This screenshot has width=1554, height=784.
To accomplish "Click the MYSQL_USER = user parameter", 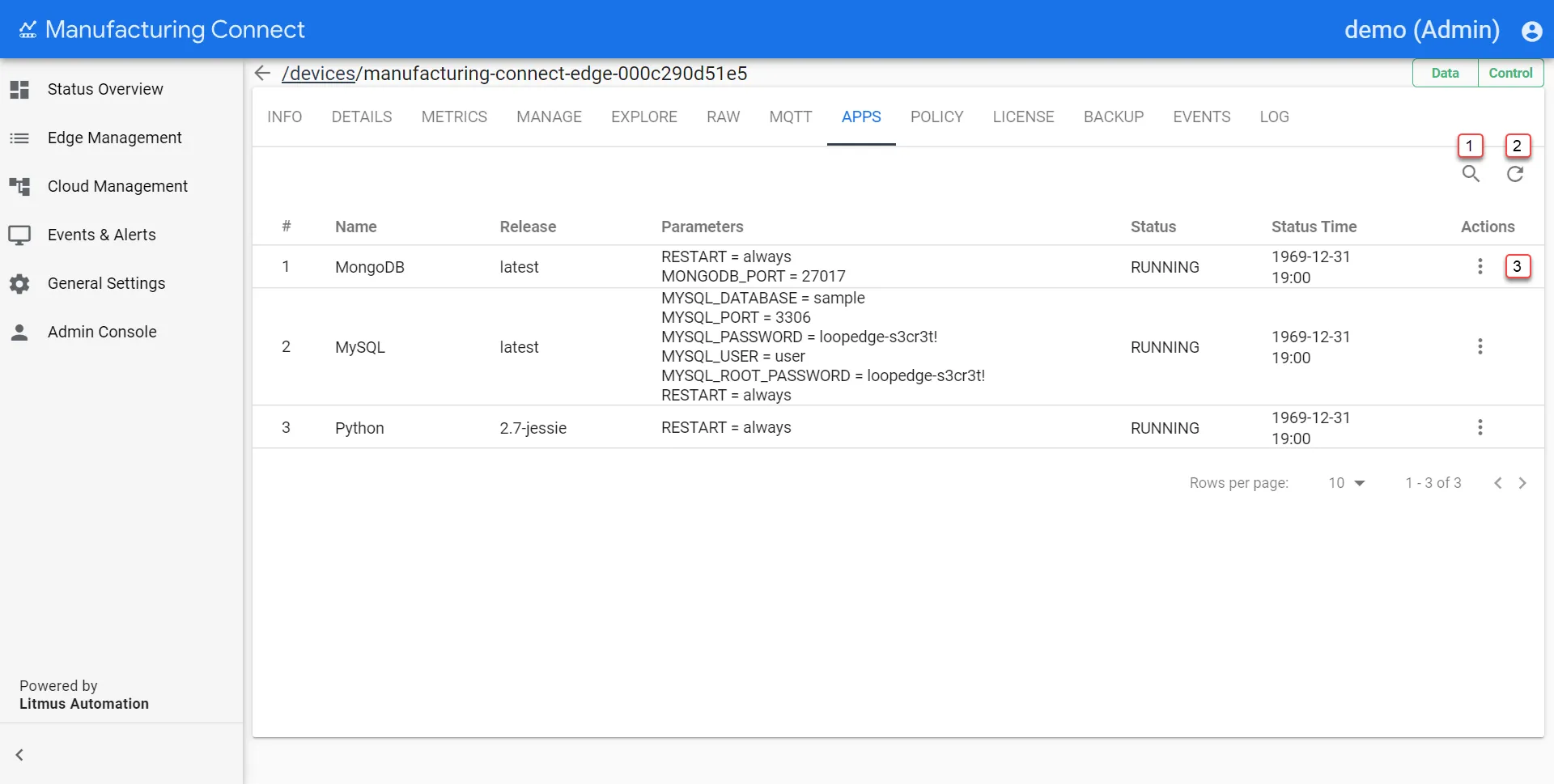I will [x=733, y=356].
